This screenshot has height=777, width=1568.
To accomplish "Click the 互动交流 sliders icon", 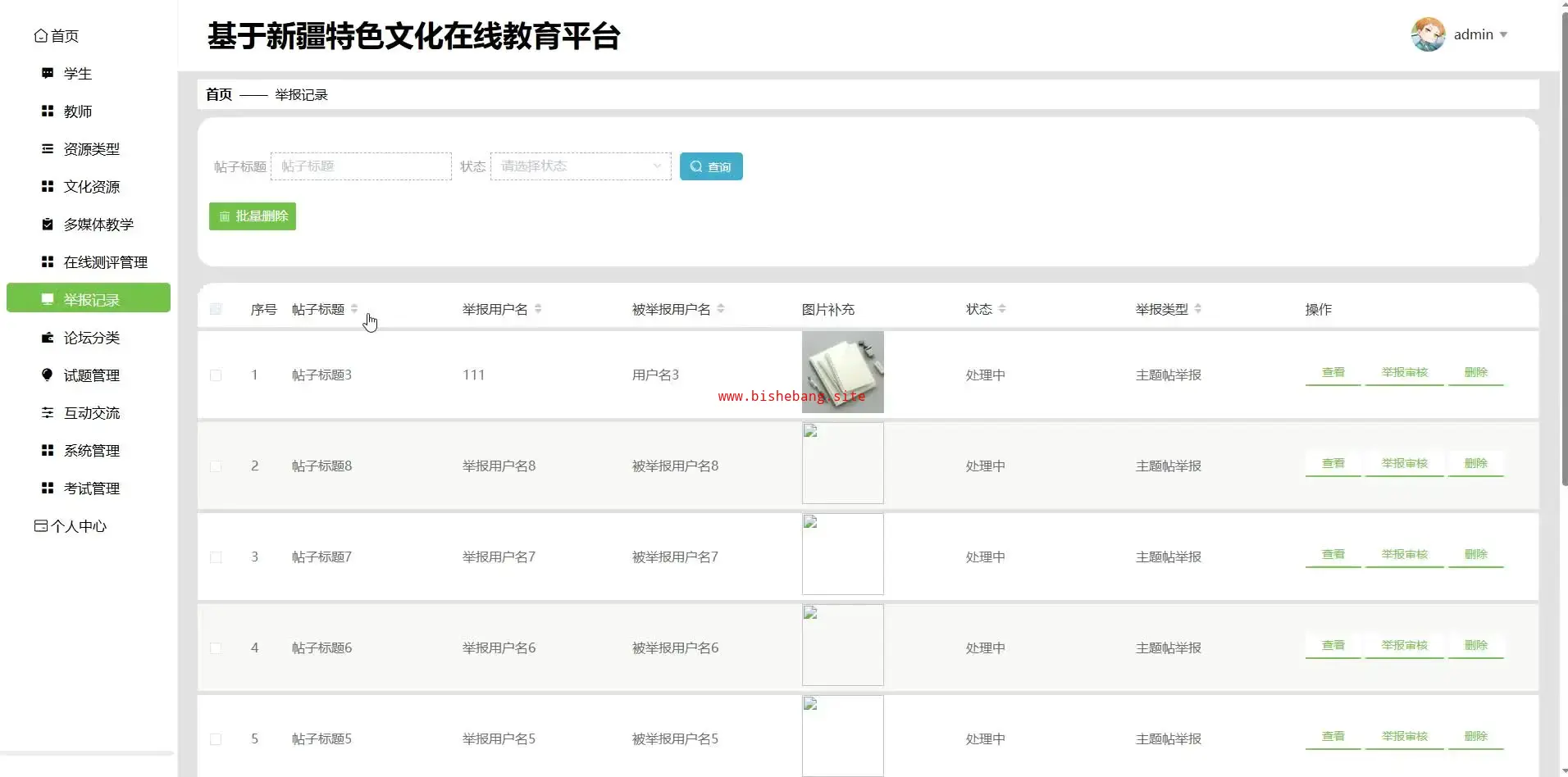I will 48,413.
